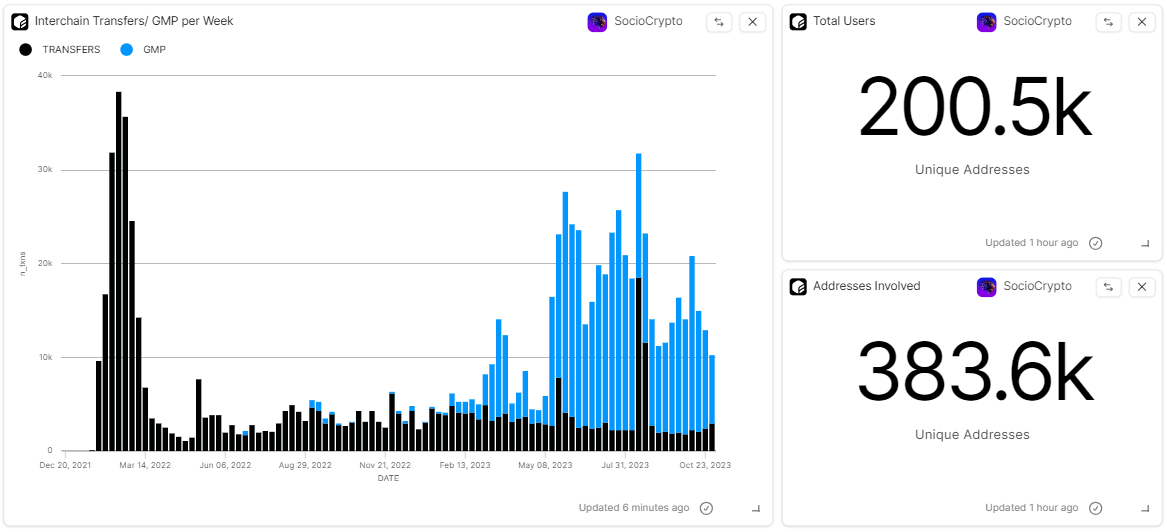Click the Jul 31, 2023 x-axis label
Image resolution: width=1167 pixels, height=532 pixels.
point(625,466)
